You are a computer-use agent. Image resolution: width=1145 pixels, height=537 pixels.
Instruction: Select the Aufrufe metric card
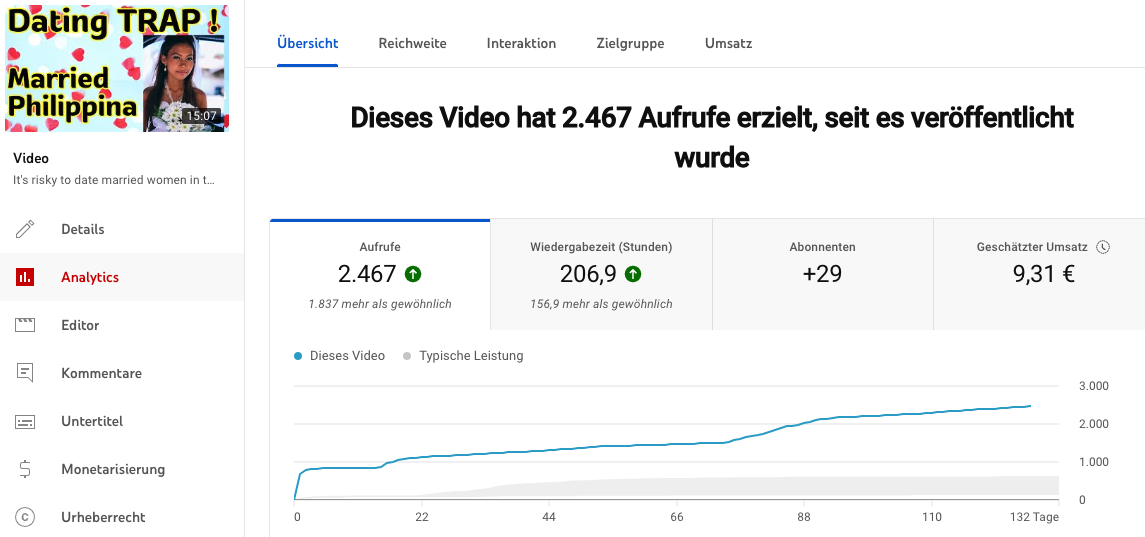(380, 275)
